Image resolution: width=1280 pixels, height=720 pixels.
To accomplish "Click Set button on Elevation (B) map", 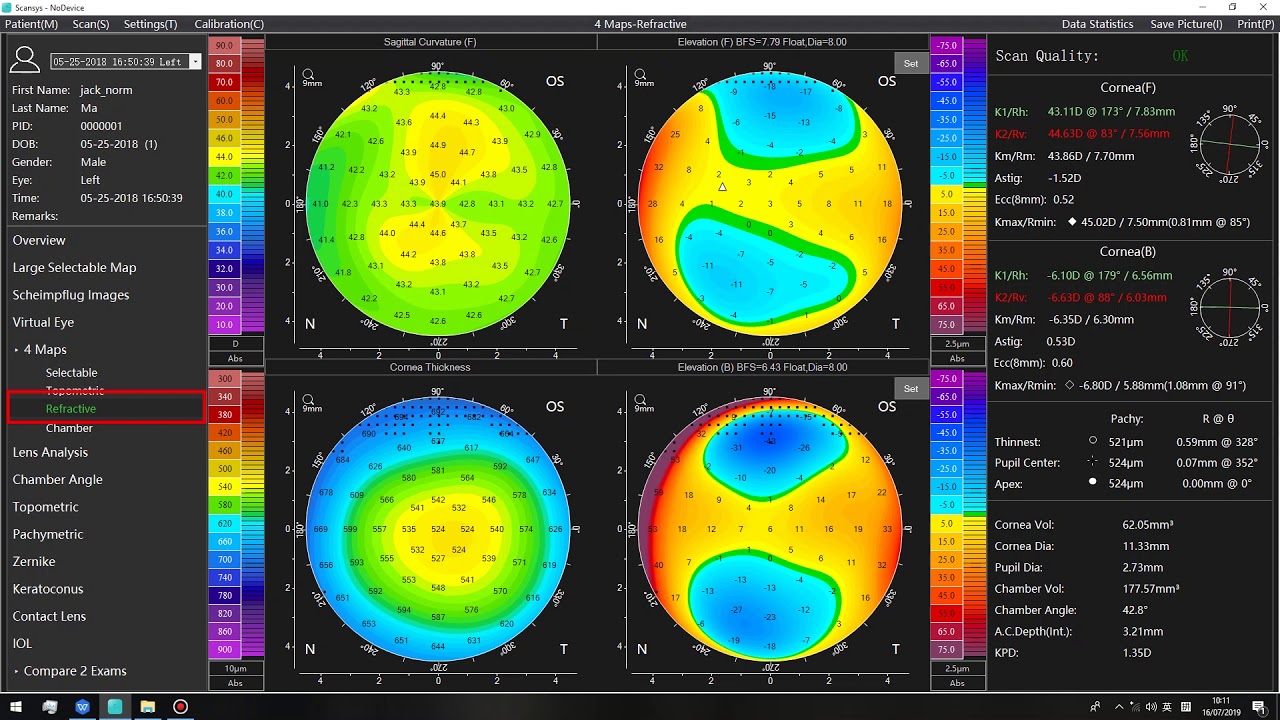I will click(x=911, y=388).
